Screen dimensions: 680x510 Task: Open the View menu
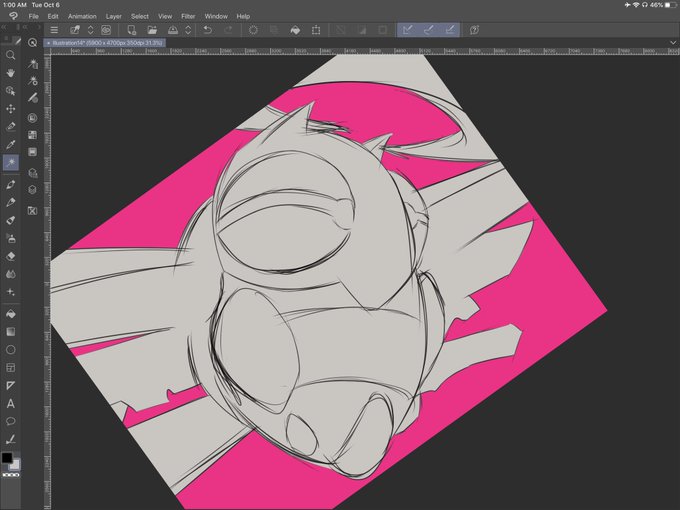165,16
